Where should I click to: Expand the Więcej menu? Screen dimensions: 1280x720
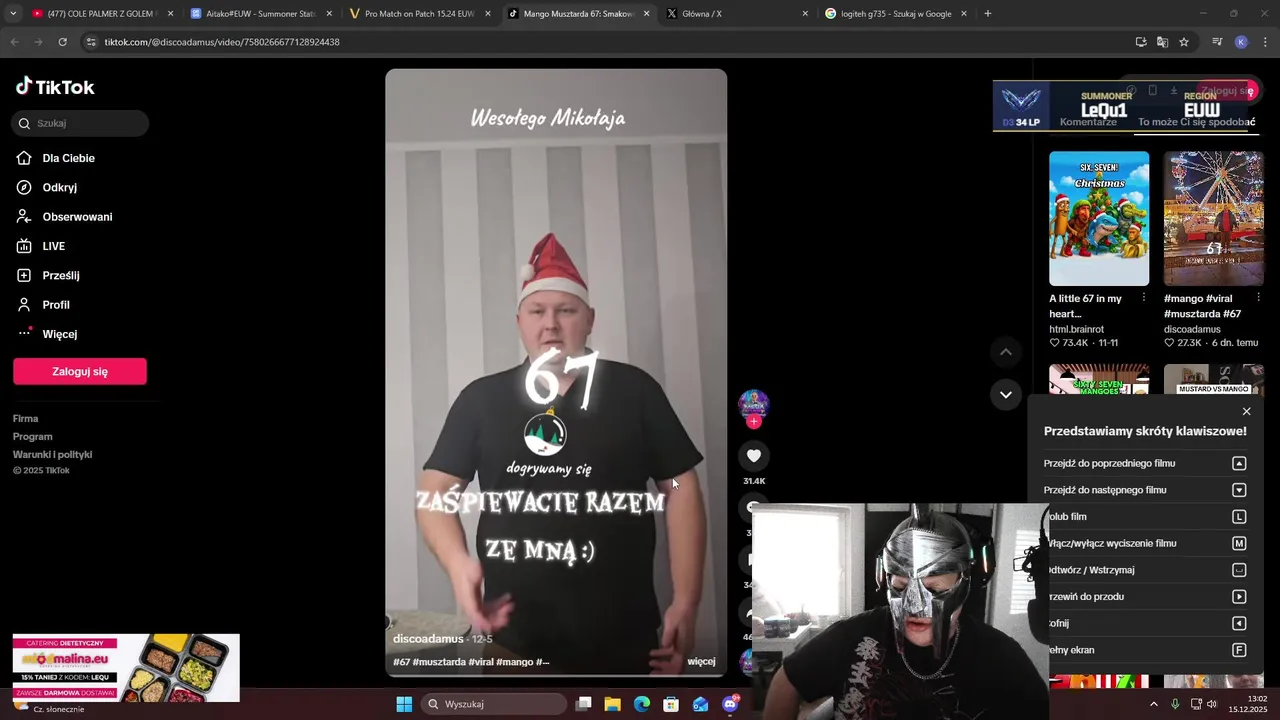[59, 334]
